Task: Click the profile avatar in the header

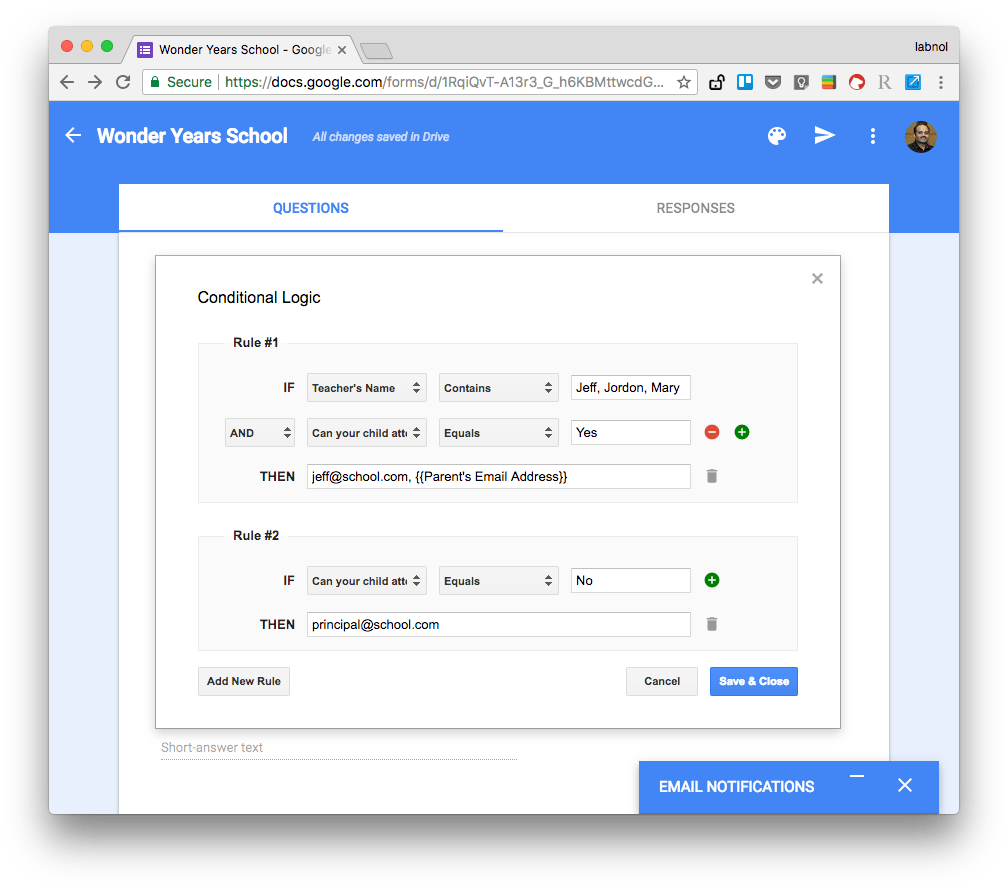Action: point(920,136)
